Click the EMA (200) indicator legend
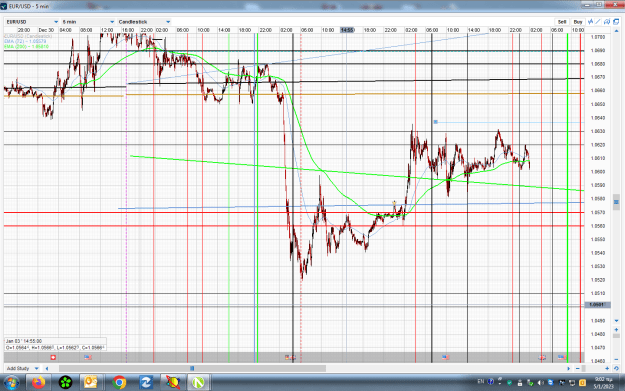 click(x=26, y=47)
